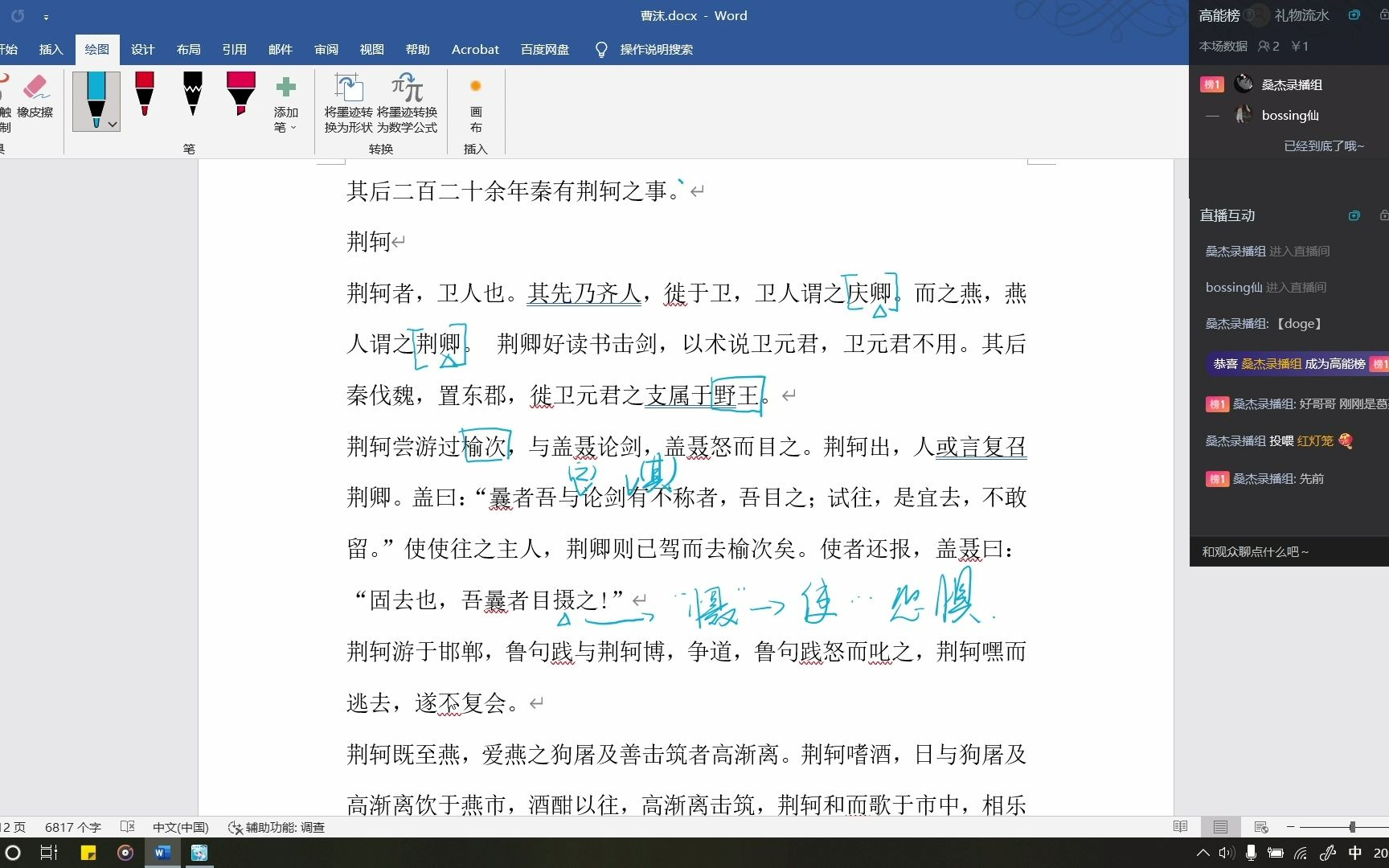This screenshot has width=1389, height=868.
Task: Click the proofing check icon in status bar
Action: pyautogui.click(x=127, y=827)
